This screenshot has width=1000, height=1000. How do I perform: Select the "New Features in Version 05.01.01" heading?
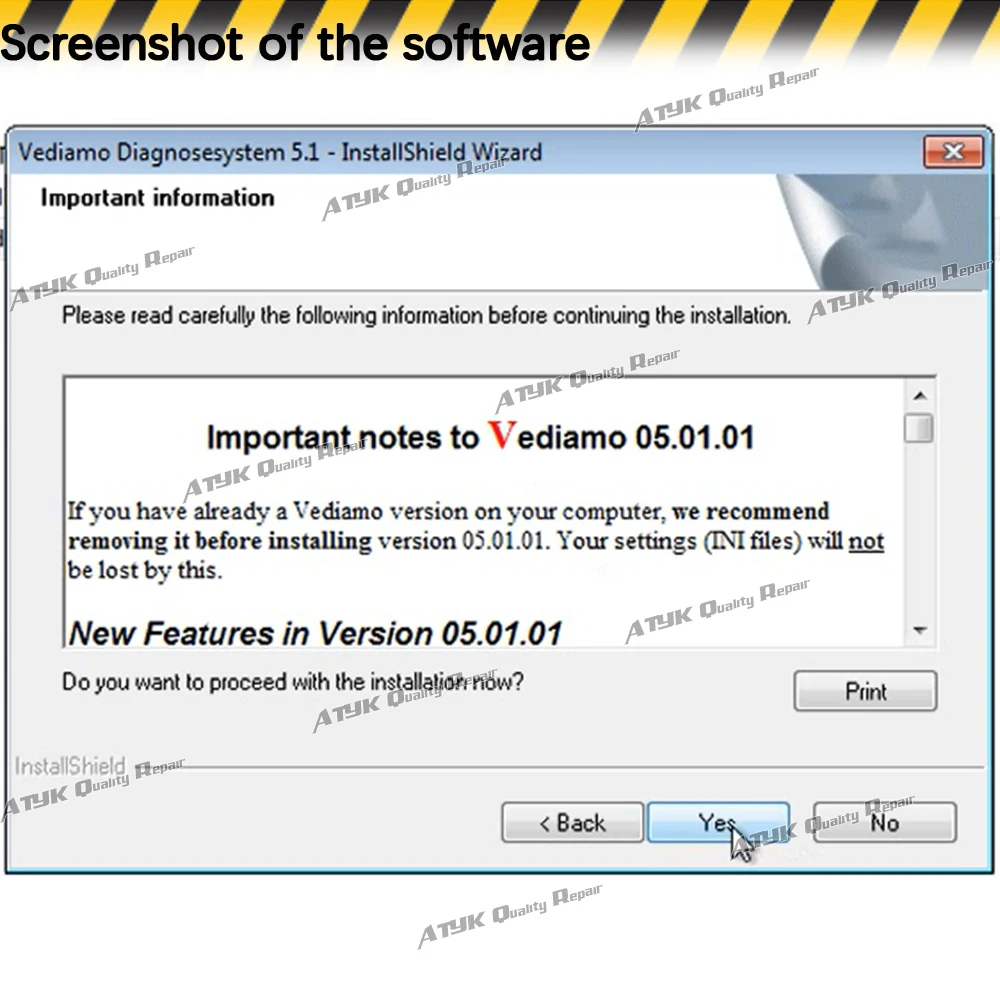(315, 633)
